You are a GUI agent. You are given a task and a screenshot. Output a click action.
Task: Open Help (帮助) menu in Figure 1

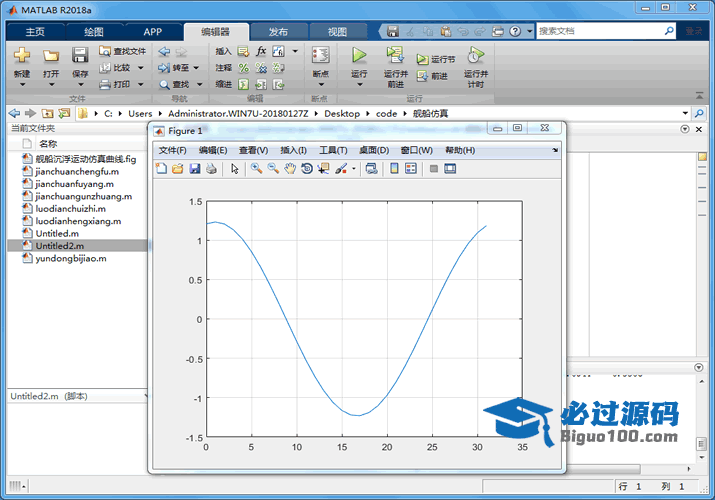click(x=460, y=150)
